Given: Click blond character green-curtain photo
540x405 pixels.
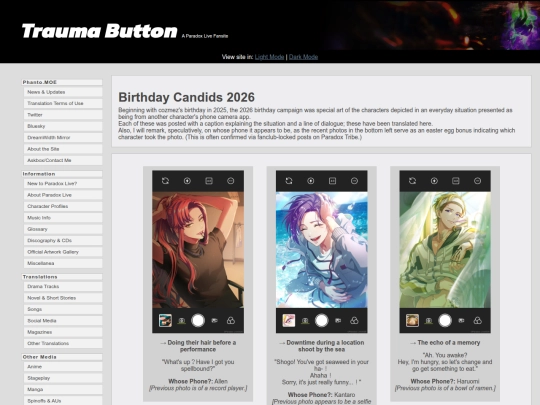Looking at the screenshot, I should coord(445,250).
